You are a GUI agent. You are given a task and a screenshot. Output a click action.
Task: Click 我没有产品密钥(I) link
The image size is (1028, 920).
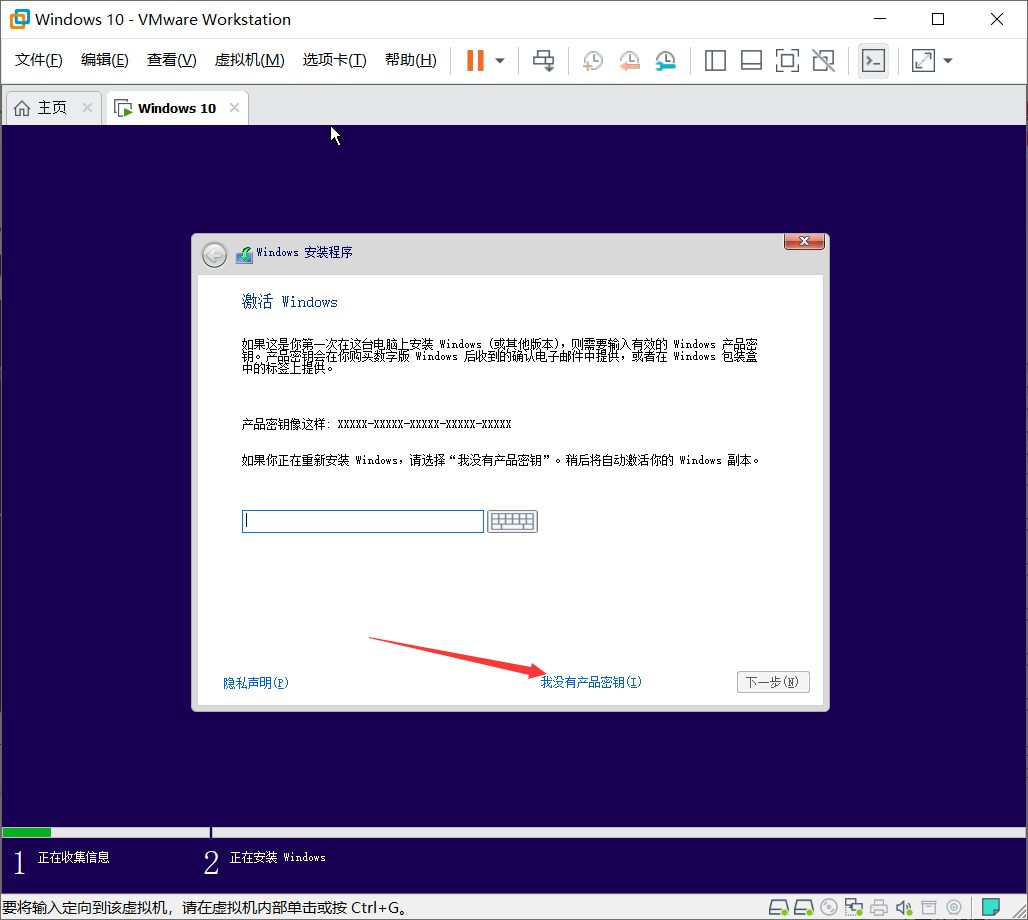pyautogui.click(x=591, y=682)
